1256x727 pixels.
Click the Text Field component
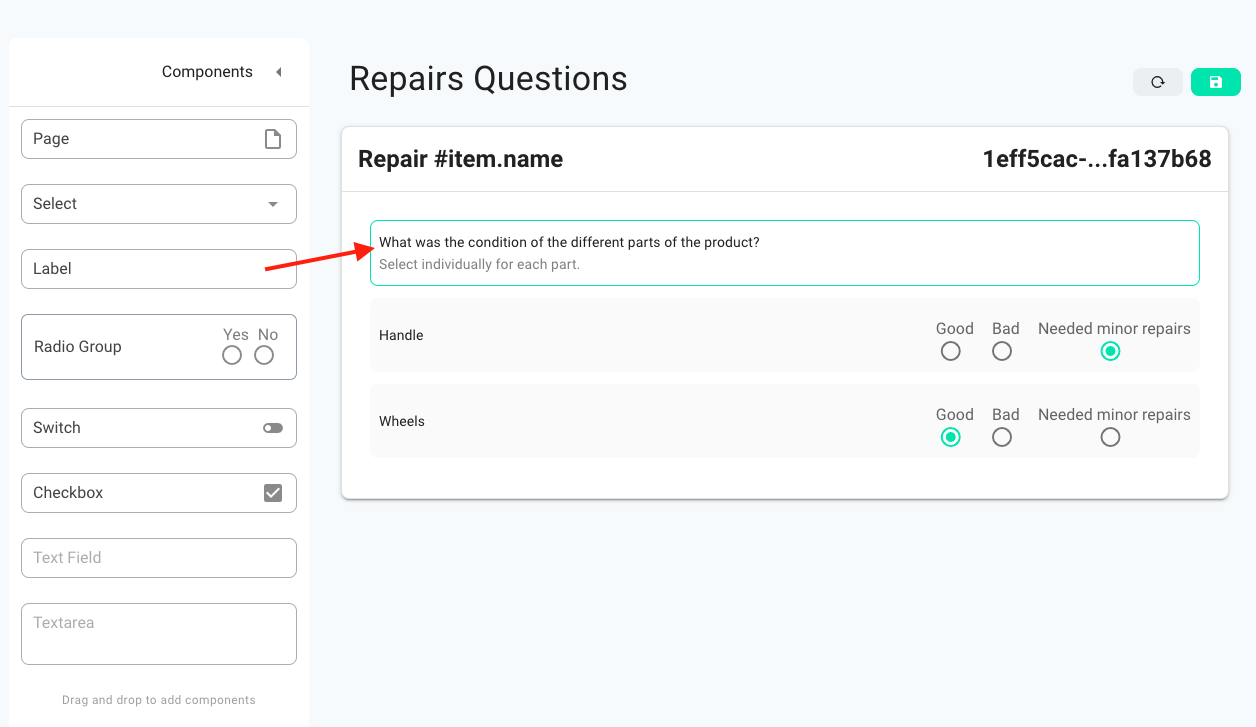159,558
